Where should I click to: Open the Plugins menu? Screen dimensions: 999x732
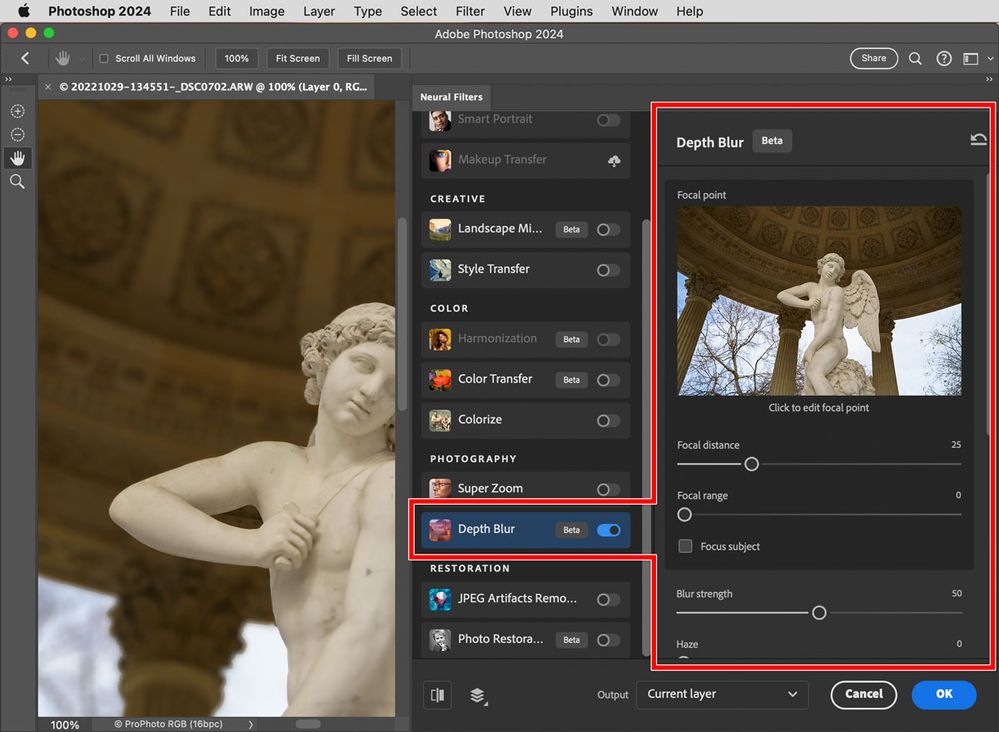(571, 11)
